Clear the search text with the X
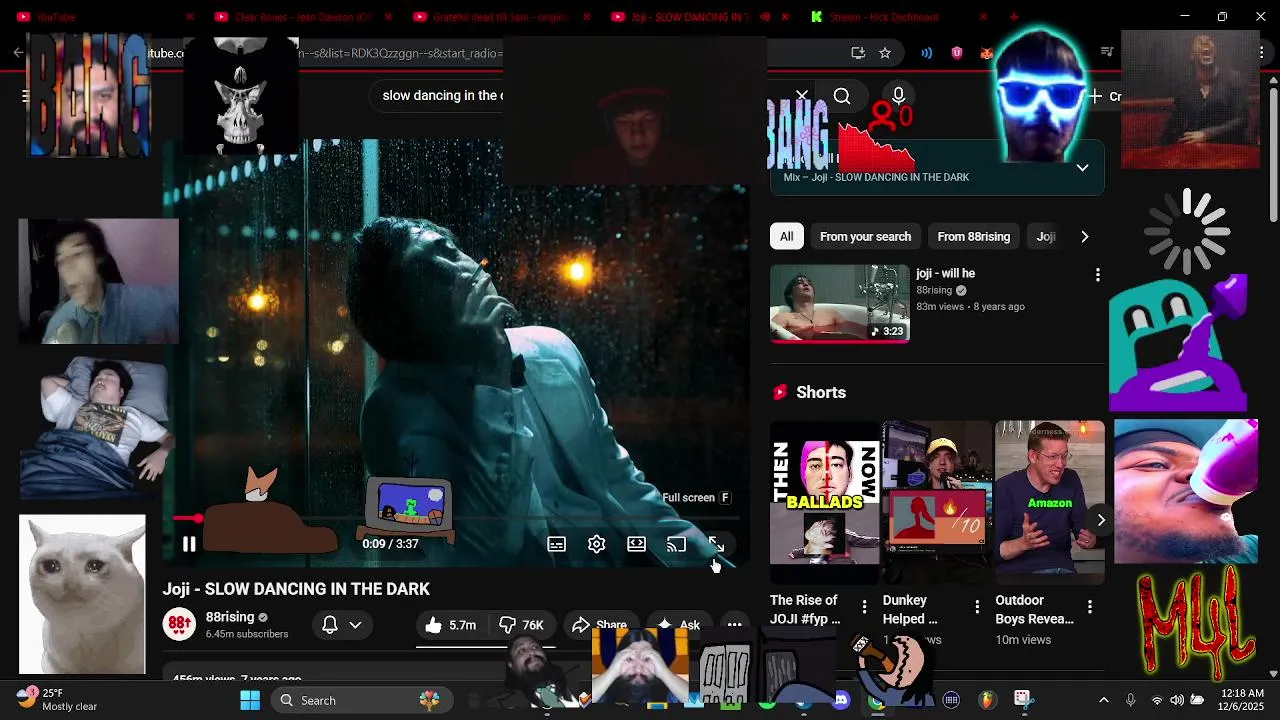 point(802,96)
